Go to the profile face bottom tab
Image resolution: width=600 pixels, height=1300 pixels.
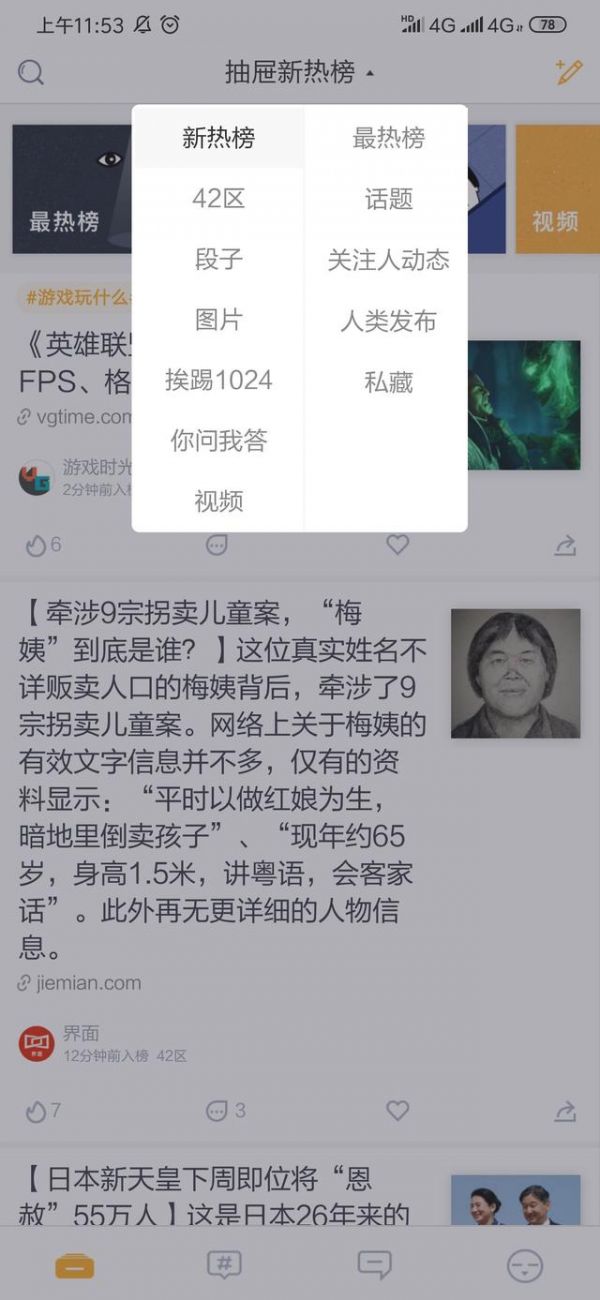click(524, 1266)
